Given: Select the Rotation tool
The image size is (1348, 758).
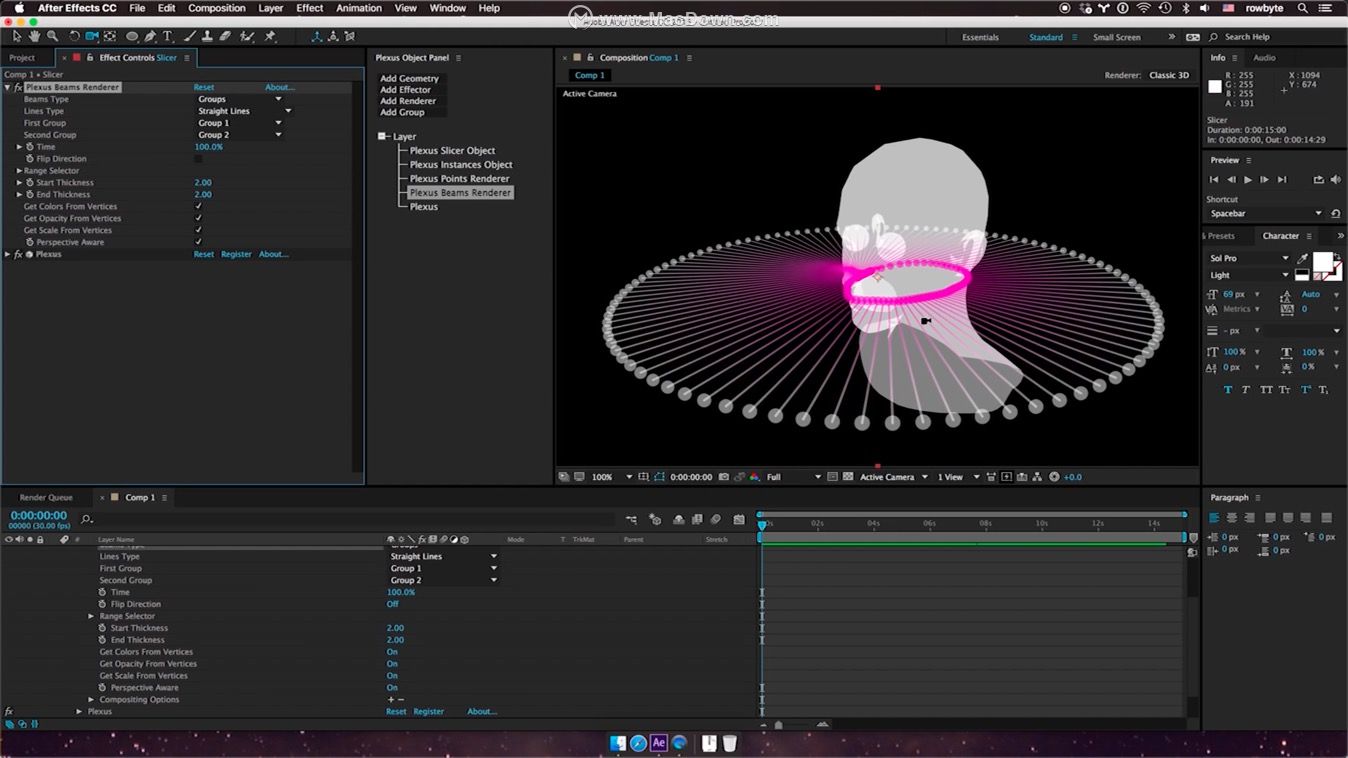Looking at the screenshot, I should (x=72, y=36).
